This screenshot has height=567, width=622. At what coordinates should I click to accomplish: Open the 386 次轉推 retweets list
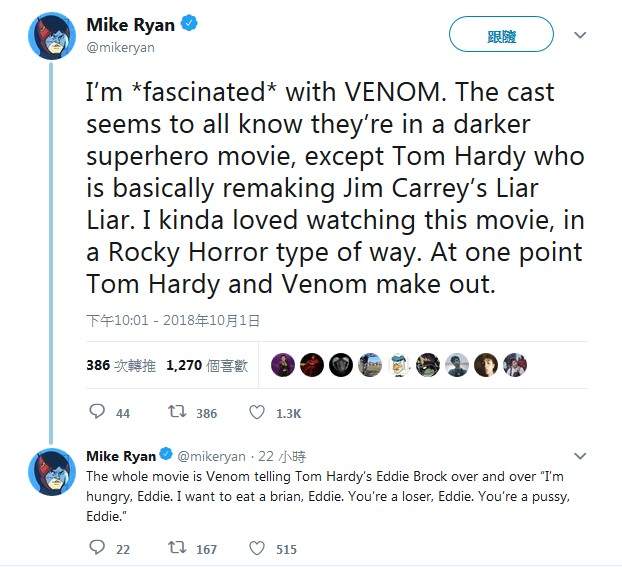(x=120, y=365)
